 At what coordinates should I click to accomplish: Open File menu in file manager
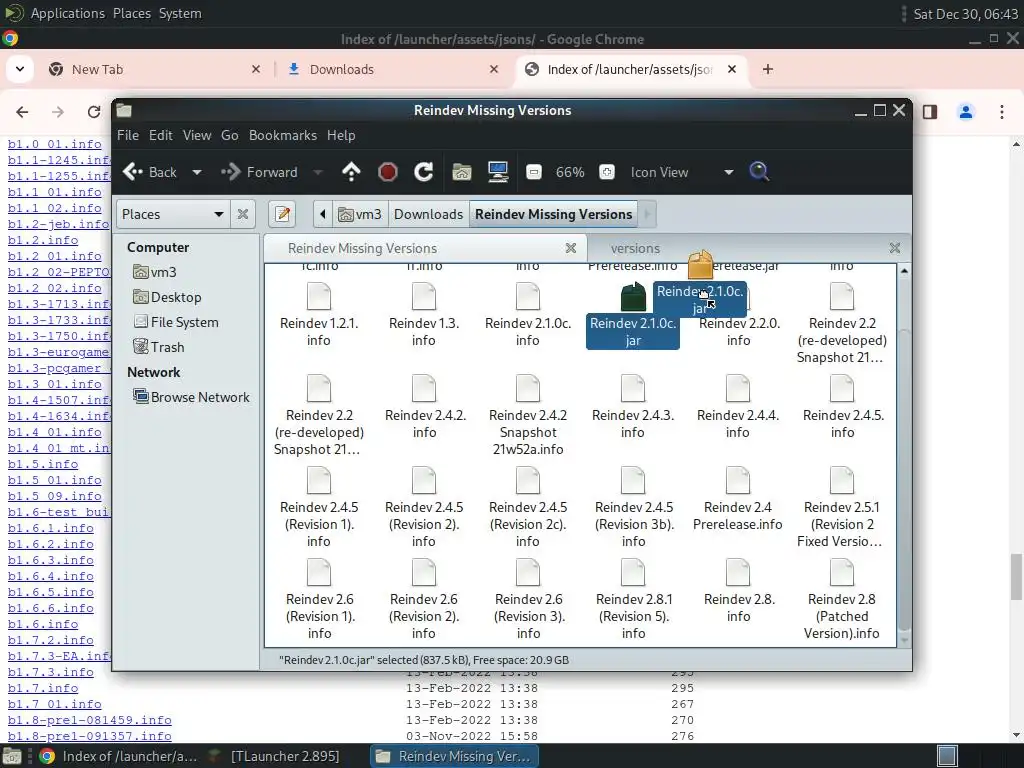tap(128, 135)
